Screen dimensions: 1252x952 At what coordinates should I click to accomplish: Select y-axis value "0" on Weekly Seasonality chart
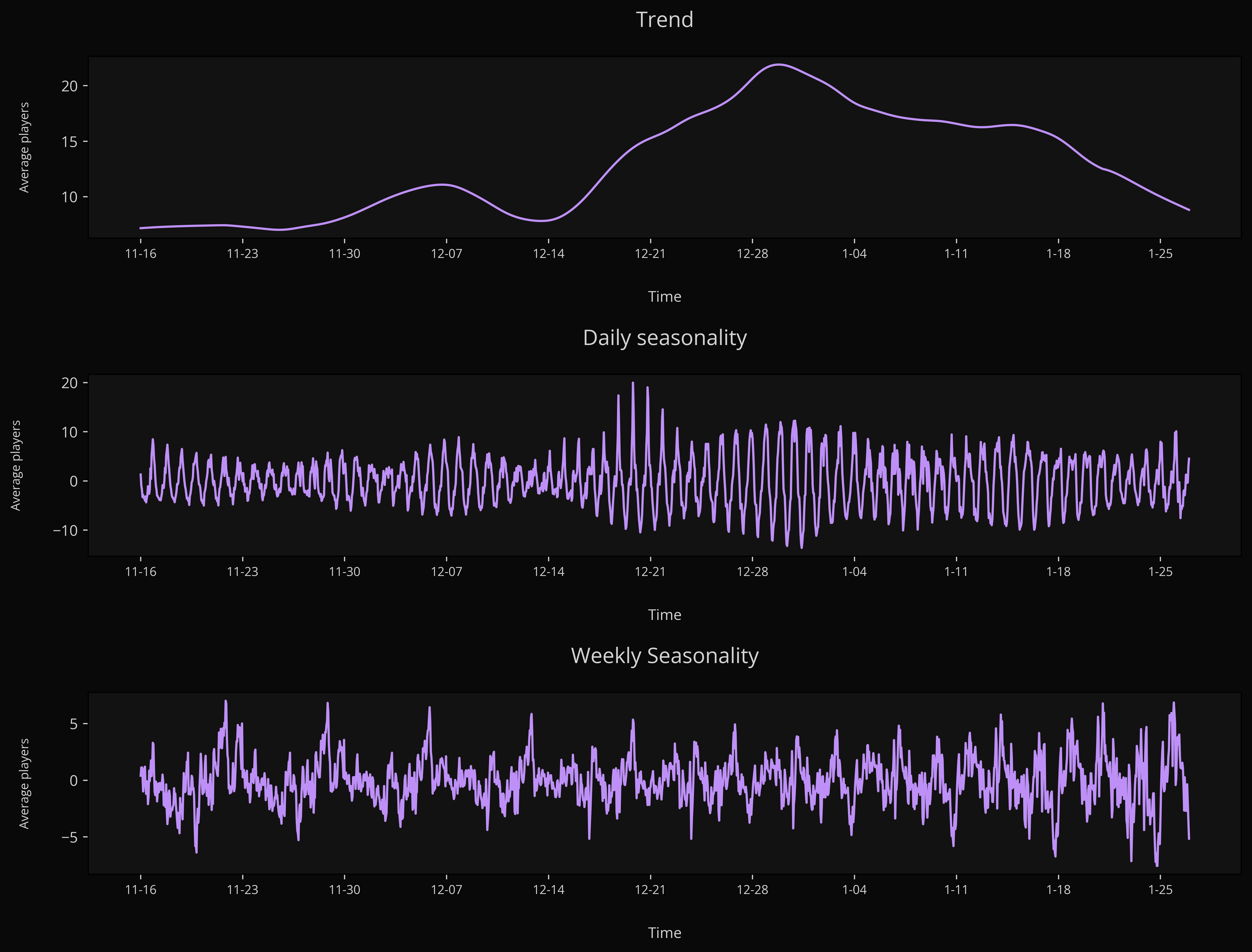74,781
